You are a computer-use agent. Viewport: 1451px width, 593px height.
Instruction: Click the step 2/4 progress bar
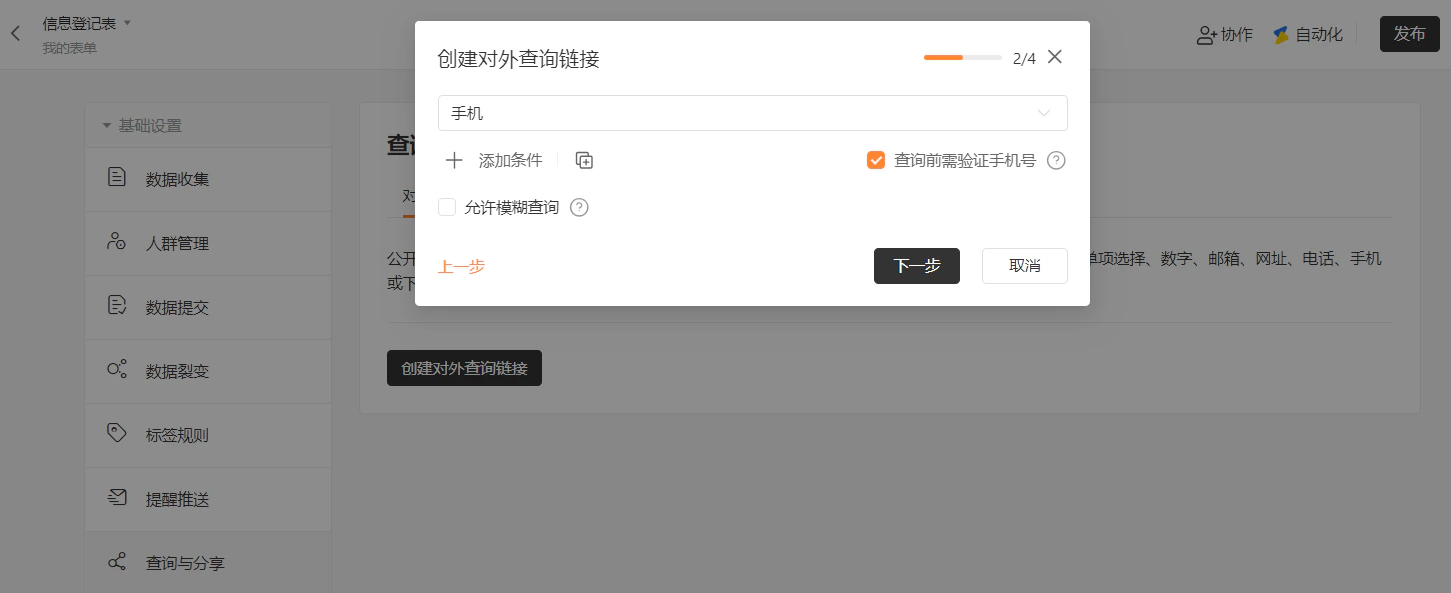[x=963, y=58]
